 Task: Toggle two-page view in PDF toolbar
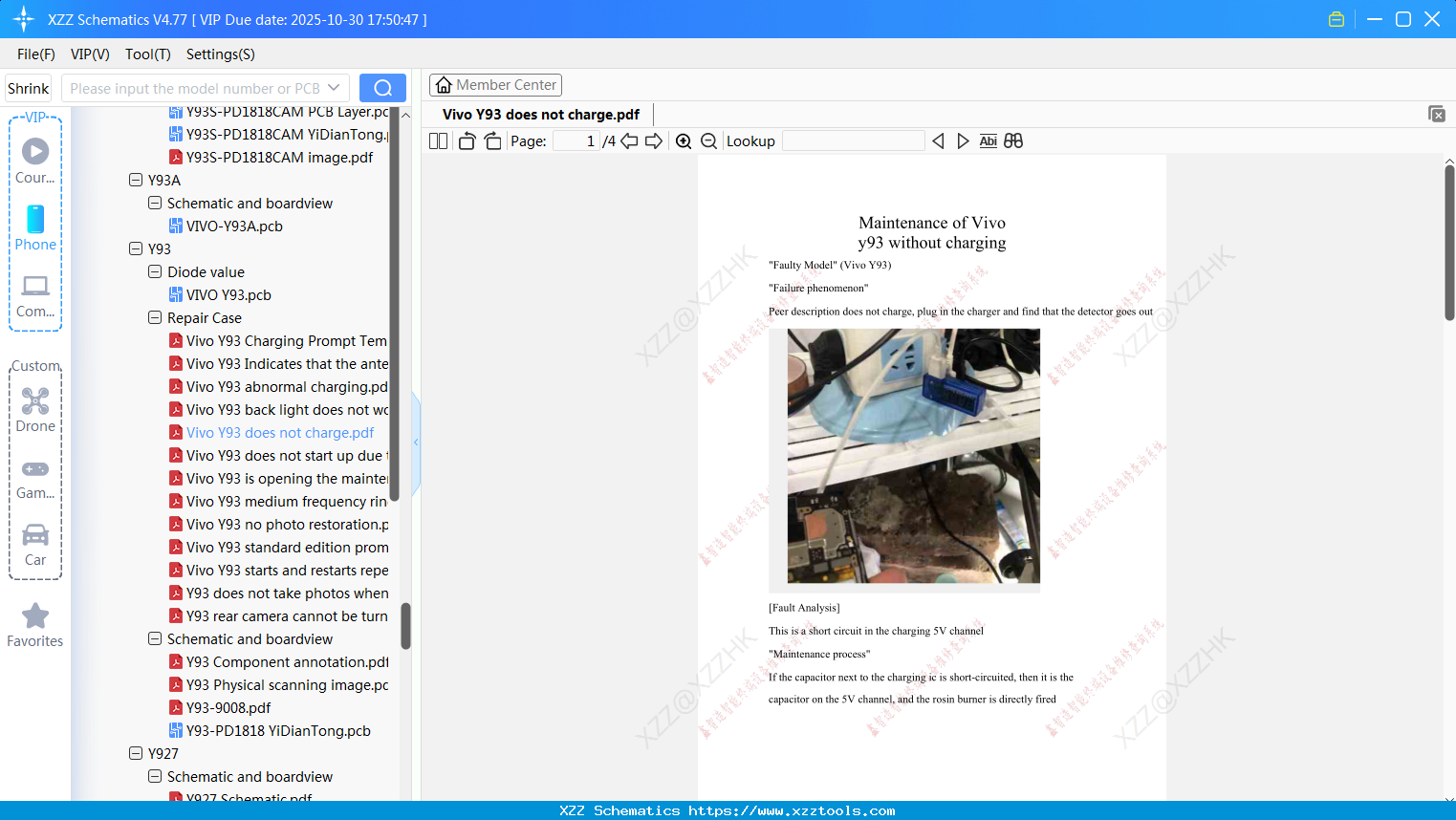point(439,141)
